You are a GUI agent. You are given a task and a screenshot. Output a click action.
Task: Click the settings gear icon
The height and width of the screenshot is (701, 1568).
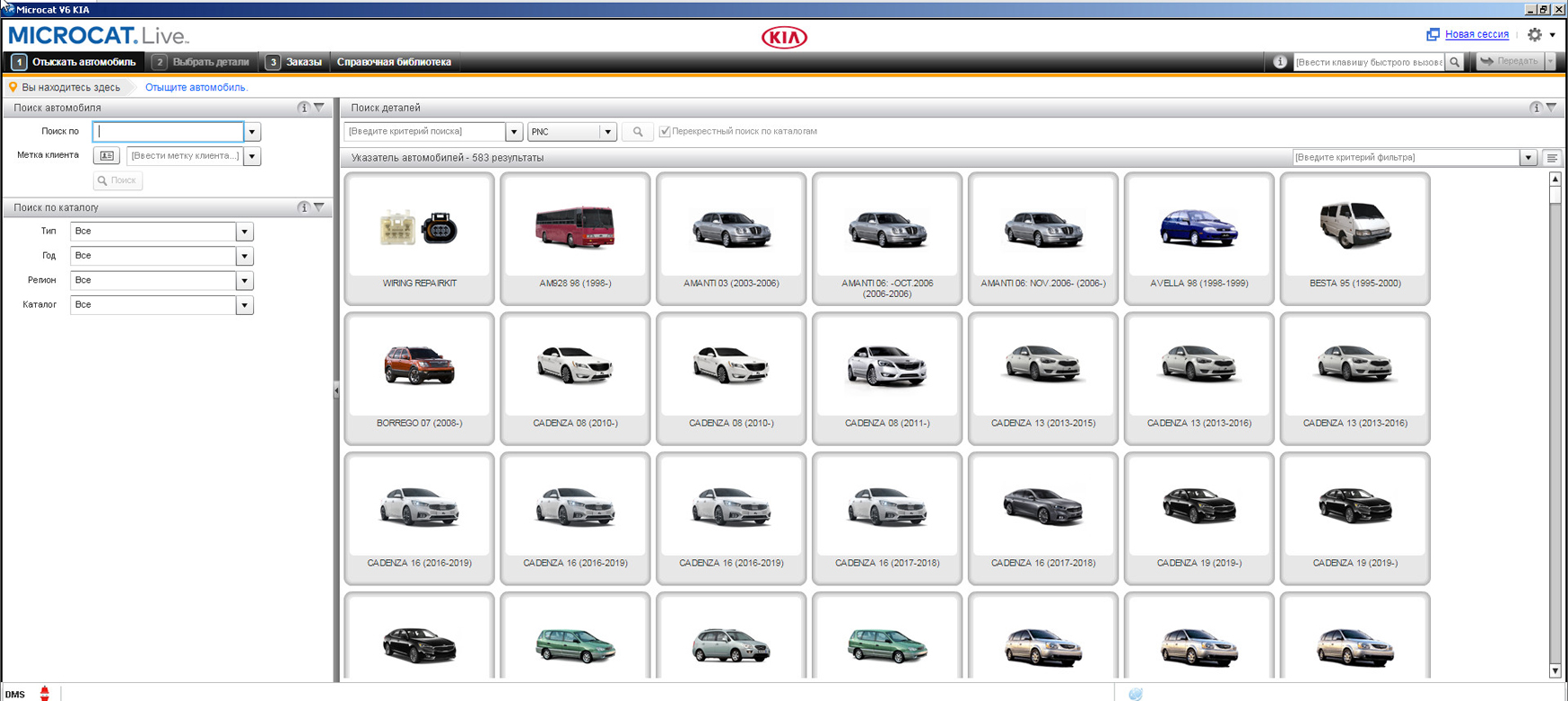tap(1535, 35)
